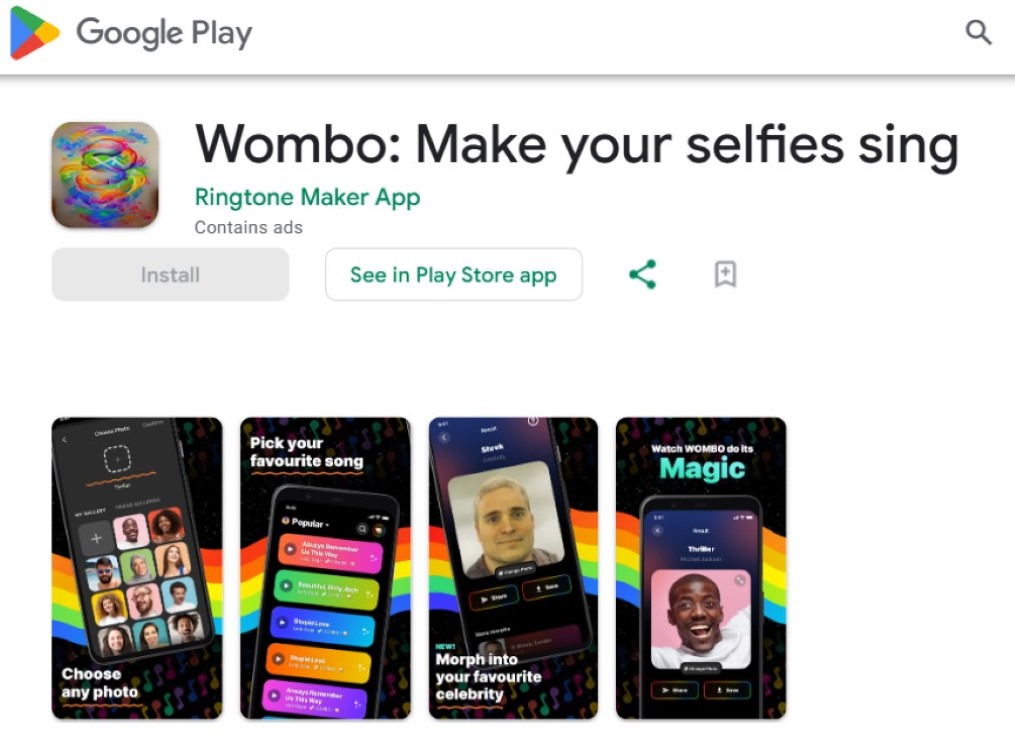Viewport: 1015px width, 736px height.
Task: Open search with the magnifier icon
Action: pyautogui.click(x=978, y=32)
